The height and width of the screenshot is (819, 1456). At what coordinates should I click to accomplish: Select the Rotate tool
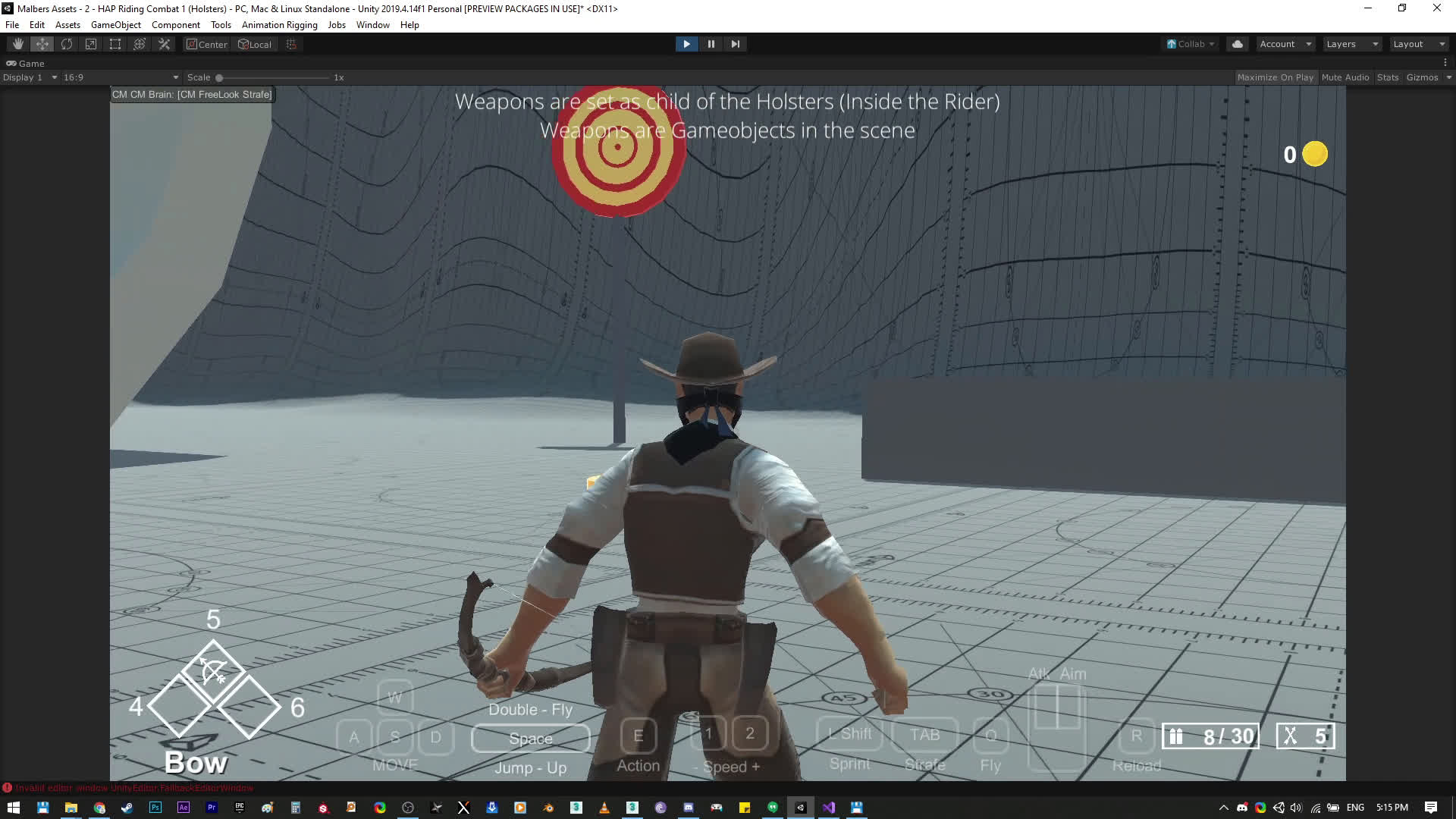[67, 44]
